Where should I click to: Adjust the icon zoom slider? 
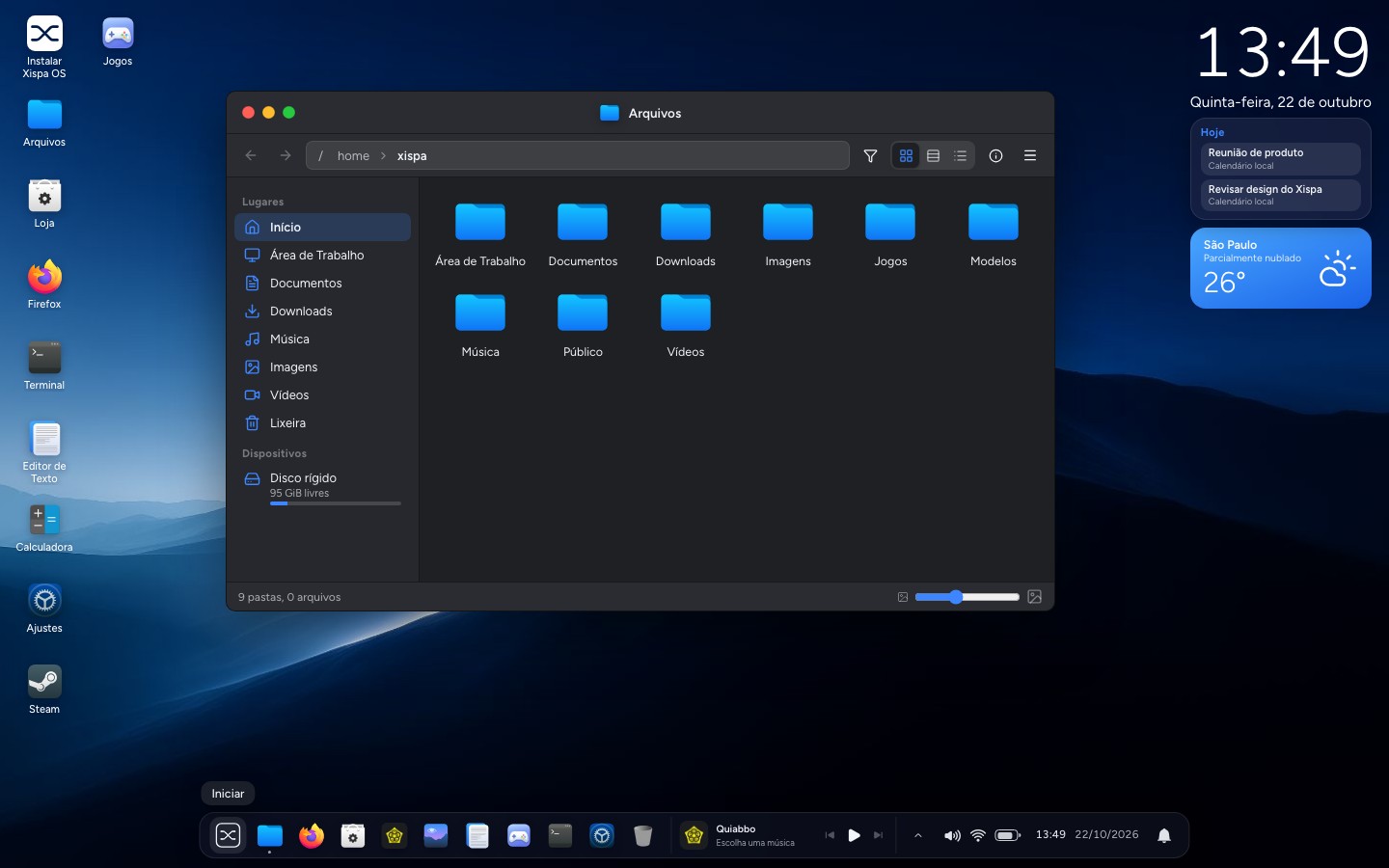967,597
